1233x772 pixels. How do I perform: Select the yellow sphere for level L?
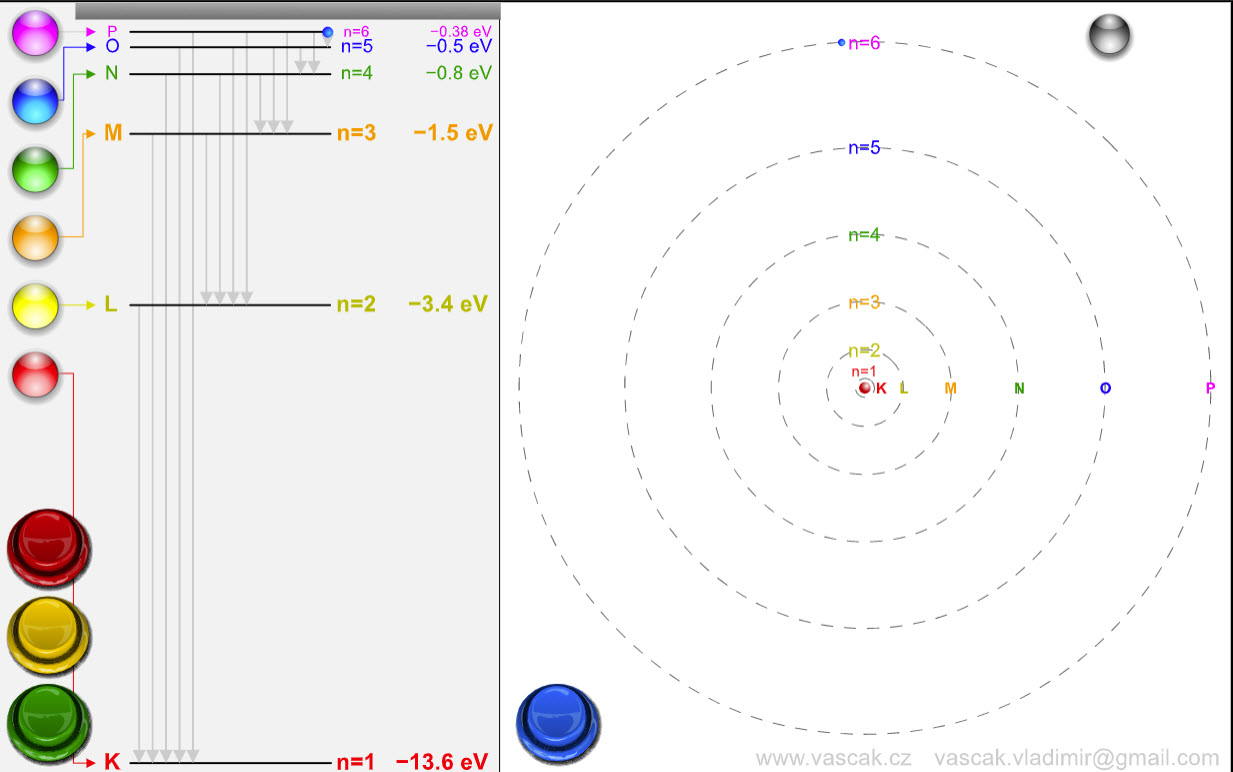click(x=34, y=307)
